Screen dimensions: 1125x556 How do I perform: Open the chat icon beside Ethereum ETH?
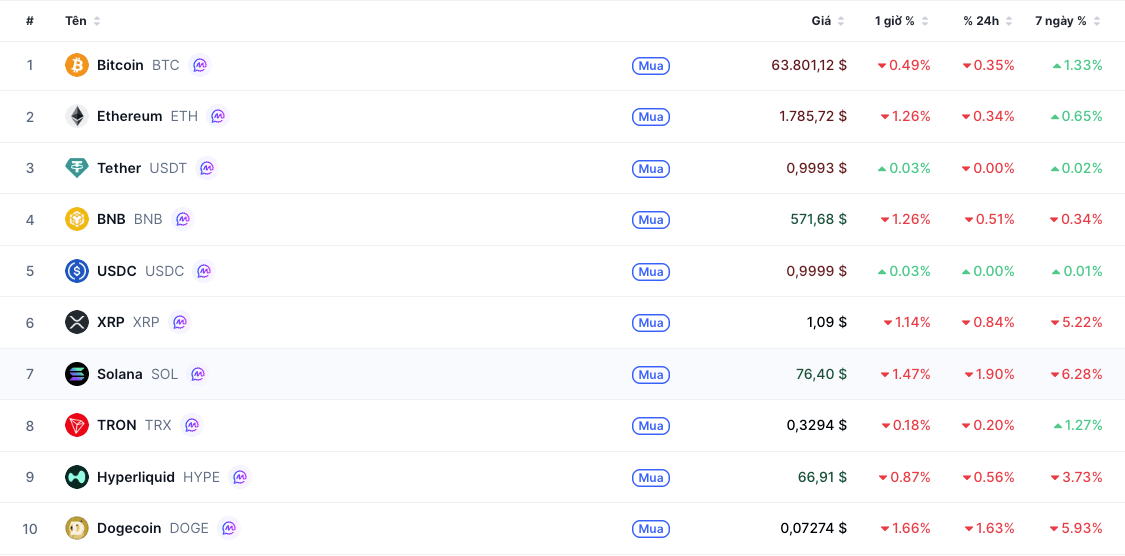pos(217,116)
